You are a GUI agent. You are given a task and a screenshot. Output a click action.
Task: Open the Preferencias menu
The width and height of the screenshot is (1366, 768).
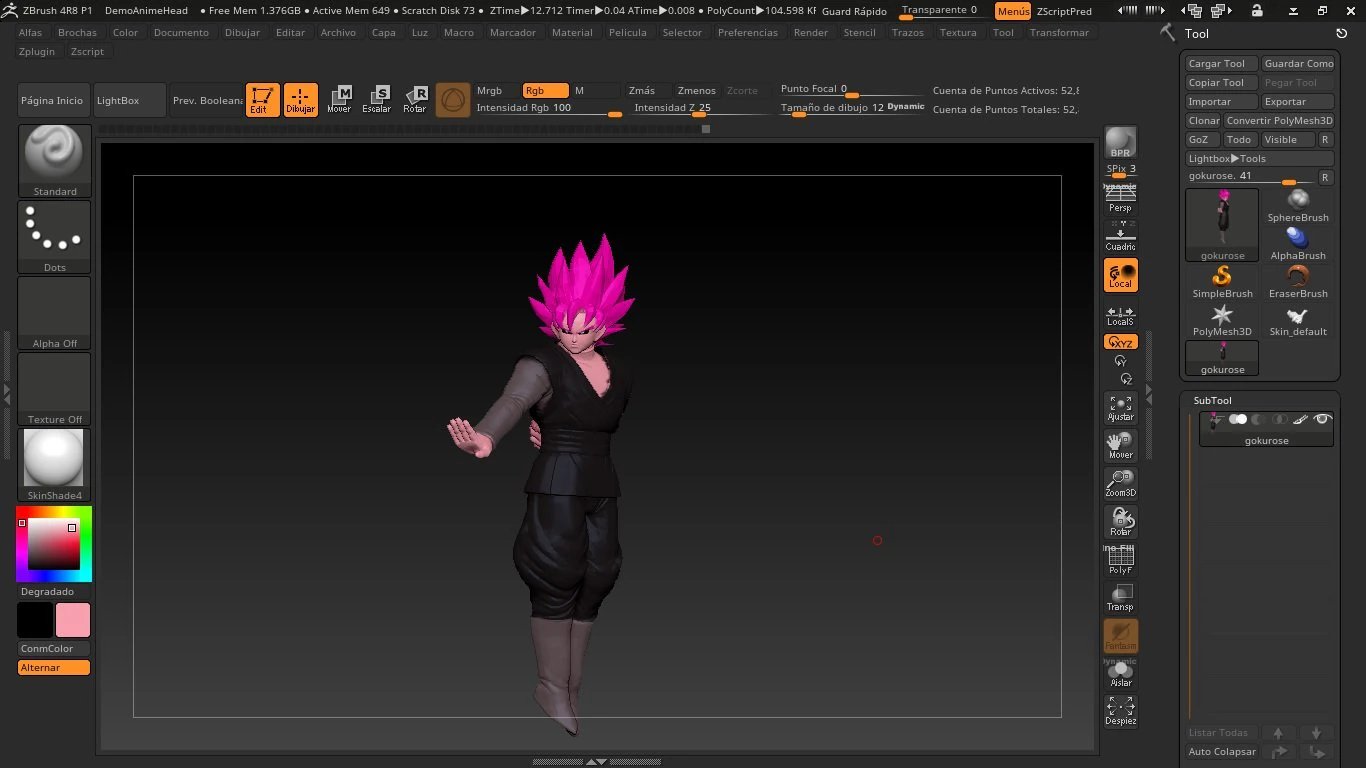pyautogui.click(x=748, y=32)
